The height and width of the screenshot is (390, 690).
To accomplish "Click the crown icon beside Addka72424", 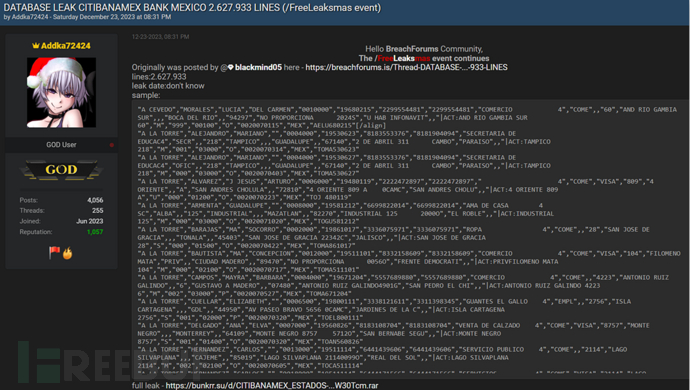I will click(x=36, y=46).
